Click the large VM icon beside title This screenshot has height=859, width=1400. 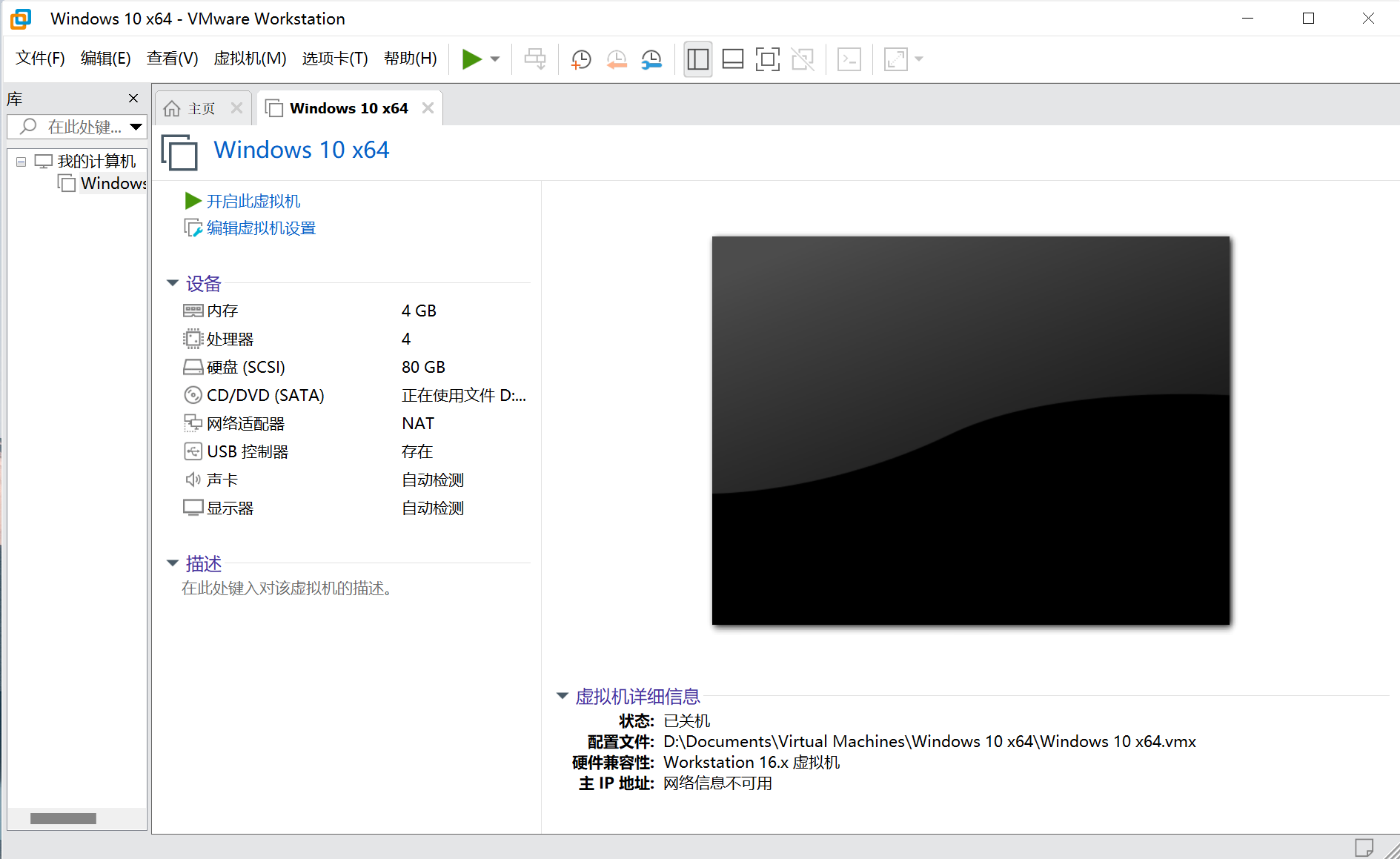pos(179,153)
